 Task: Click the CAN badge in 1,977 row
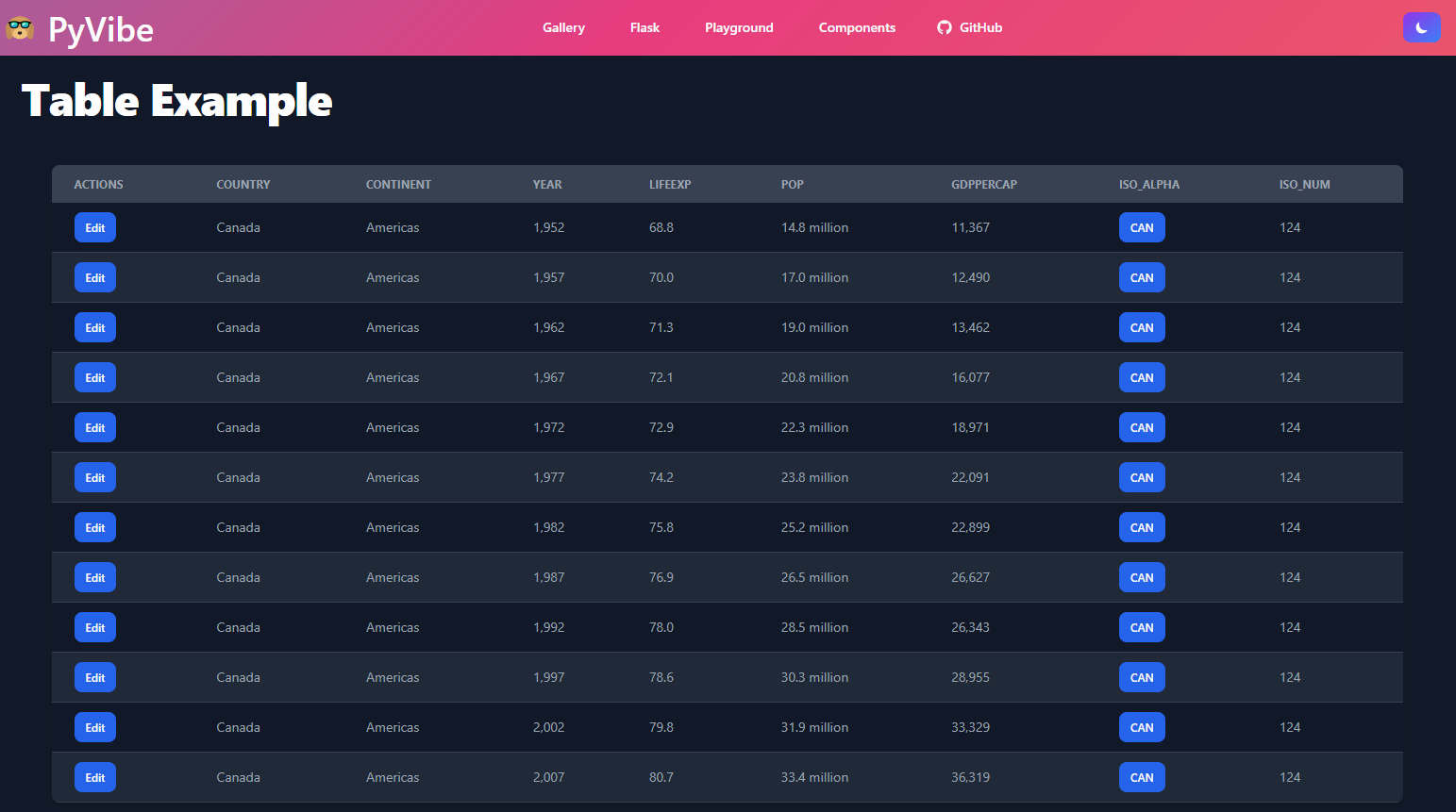1142,477
